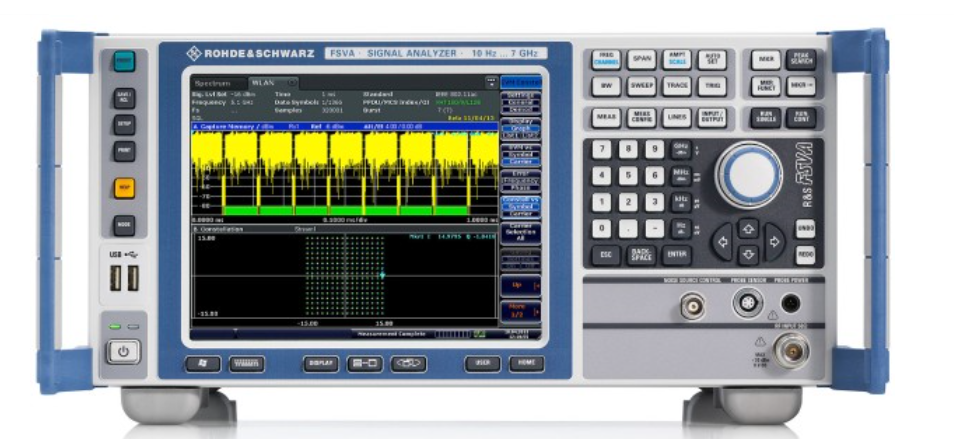Tap the LINES key

pos(677,117)
